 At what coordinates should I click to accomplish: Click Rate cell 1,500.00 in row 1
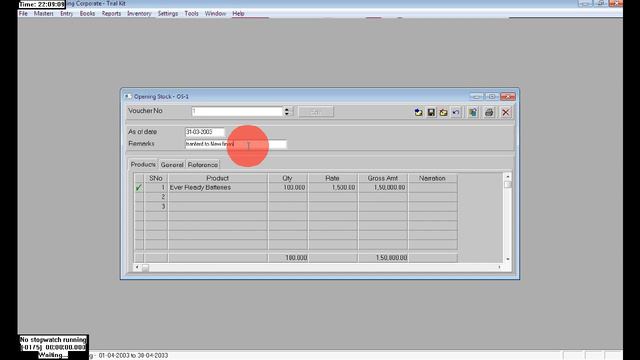(333, 187)
